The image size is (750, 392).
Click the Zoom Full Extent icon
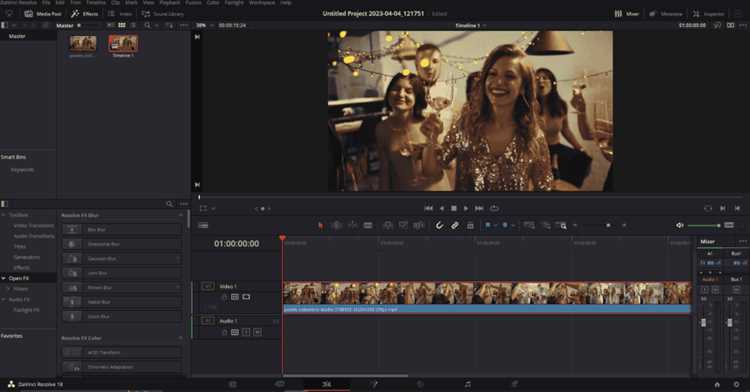(x=529, y=225)
